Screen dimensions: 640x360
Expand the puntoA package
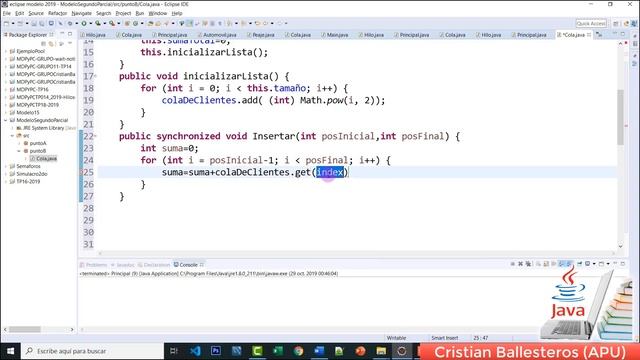pyautogui.click(x=19, y=143)
